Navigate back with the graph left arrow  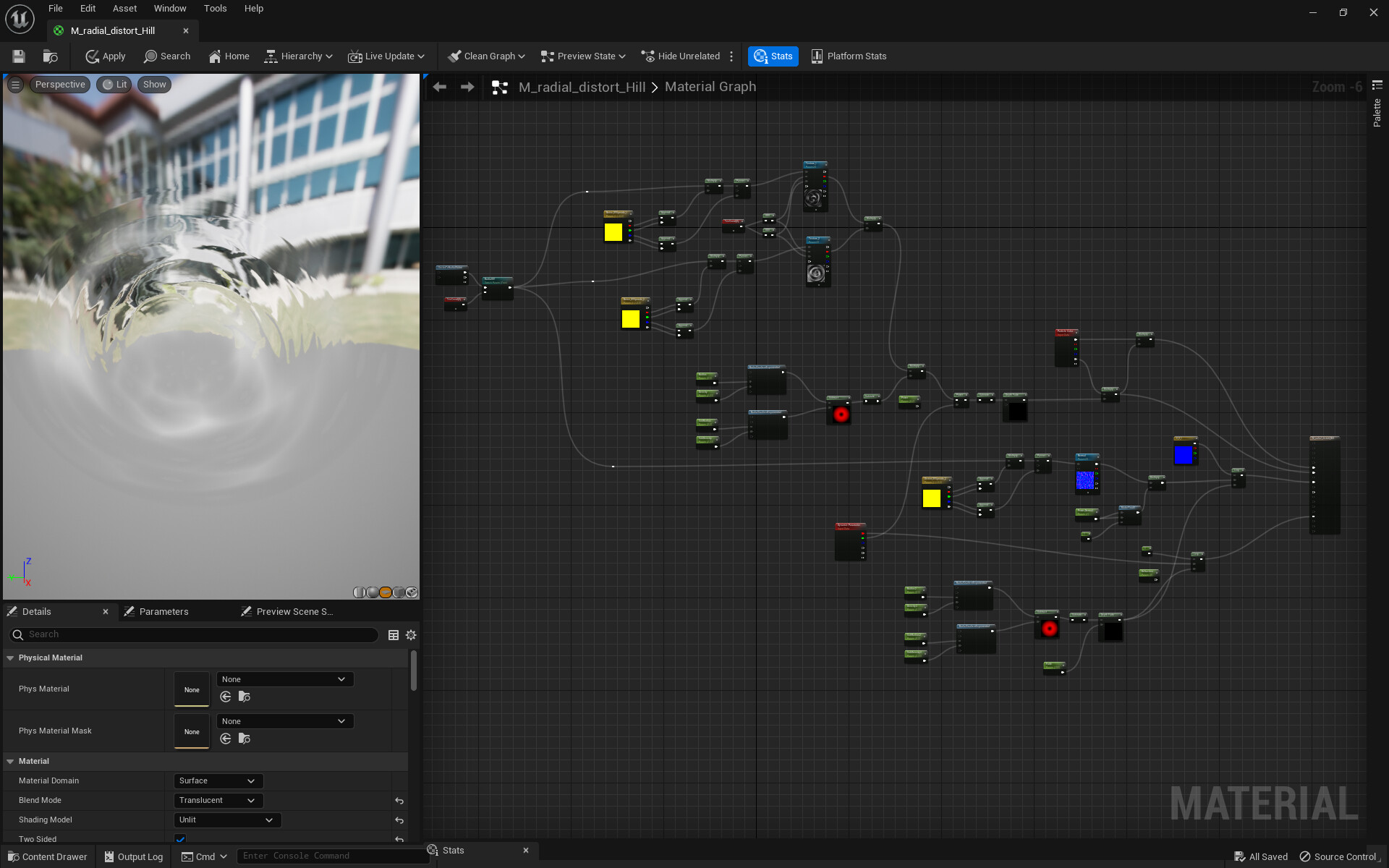coord(439,87)
